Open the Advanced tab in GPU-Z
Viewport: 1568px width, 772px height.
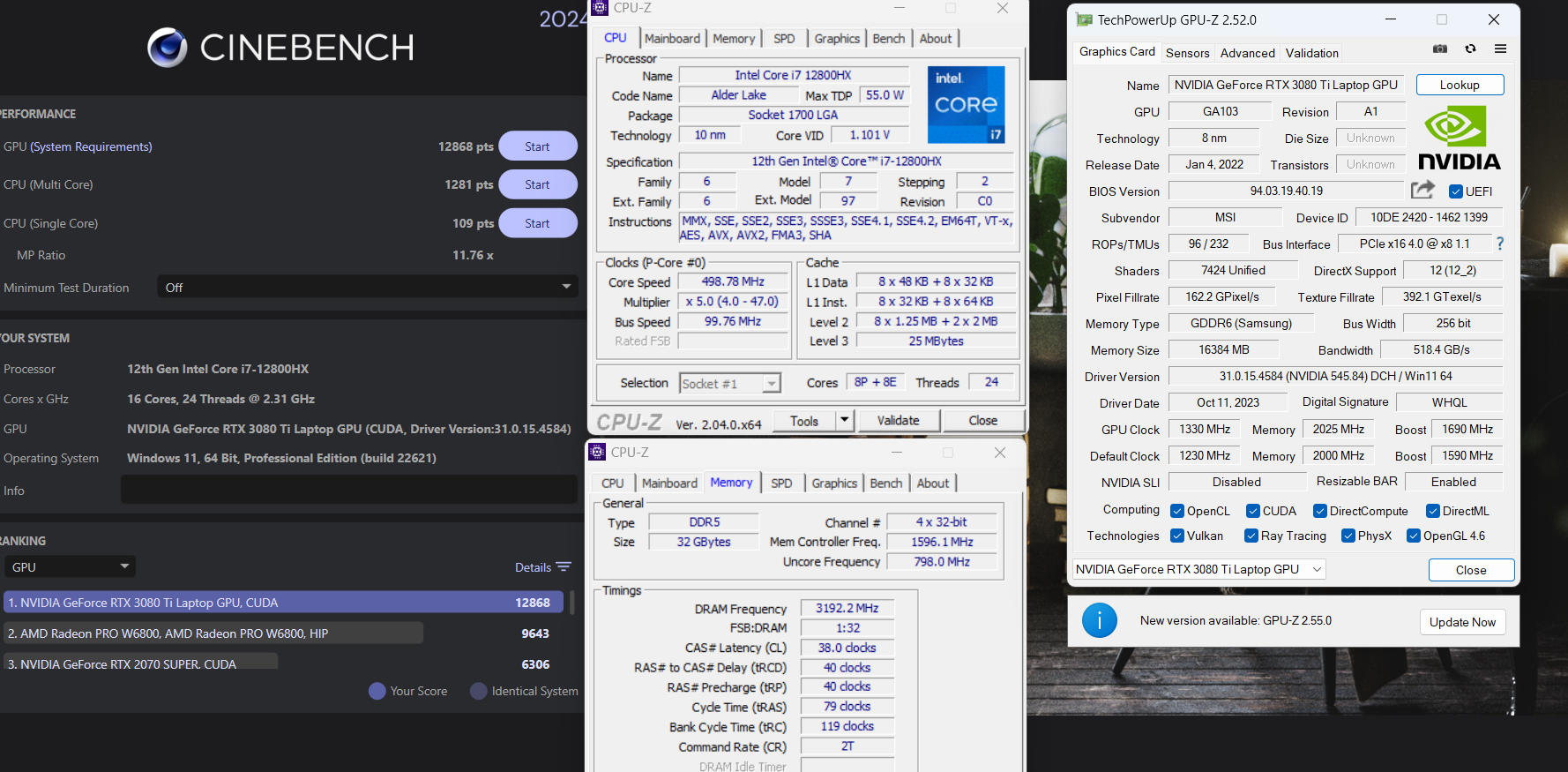[1247, 53]
